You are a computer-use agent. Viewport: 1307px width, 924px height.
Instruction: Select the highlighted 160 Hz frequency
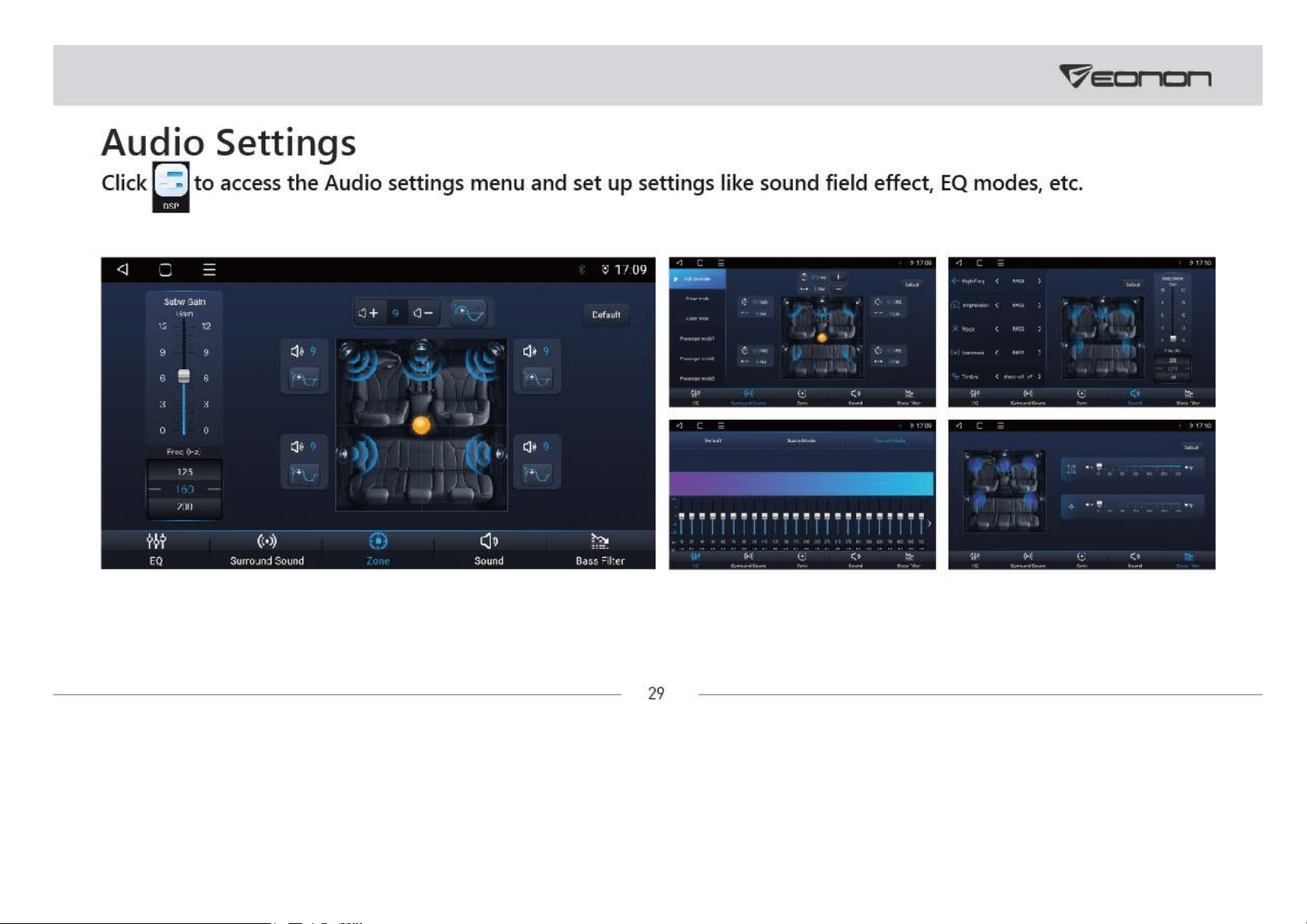pyautogui.click(x=185, y=490)
